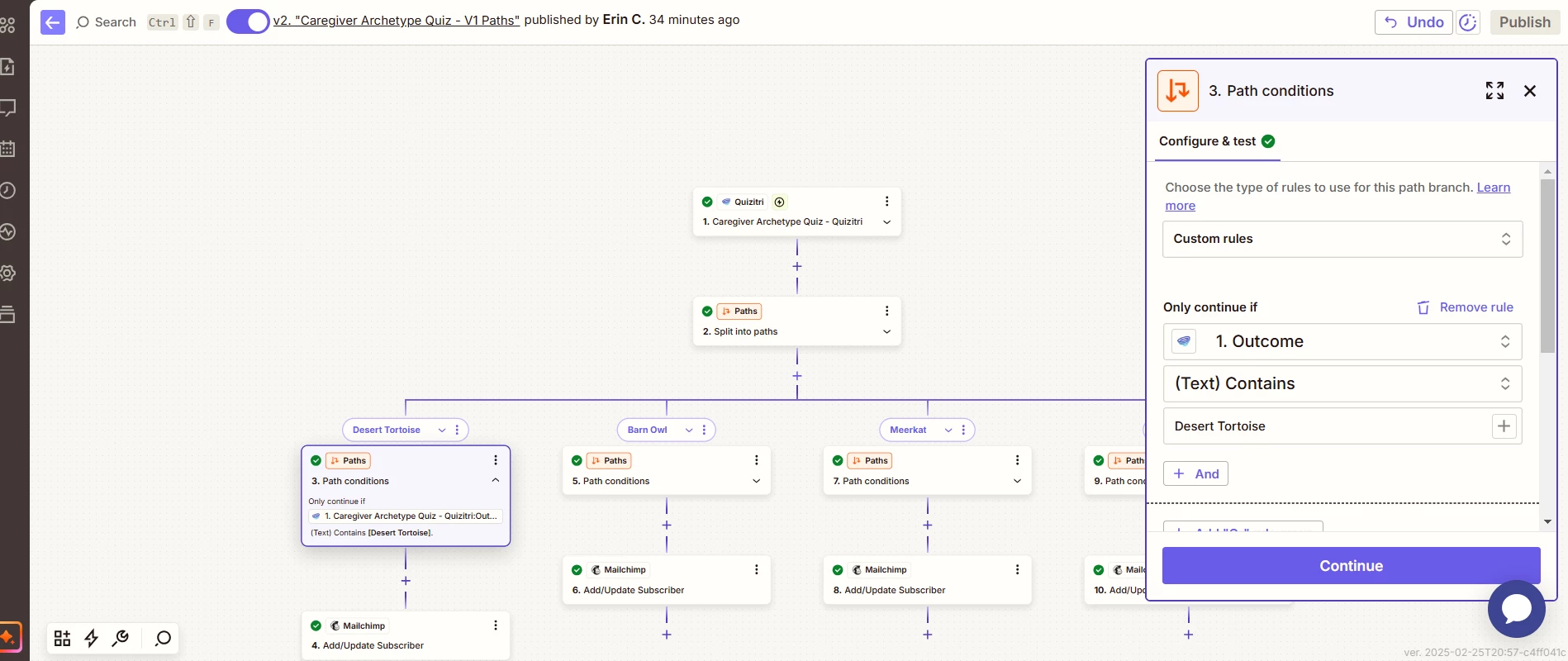Click the magnifier icon in bottom toolbar

[x=163, y=638]
